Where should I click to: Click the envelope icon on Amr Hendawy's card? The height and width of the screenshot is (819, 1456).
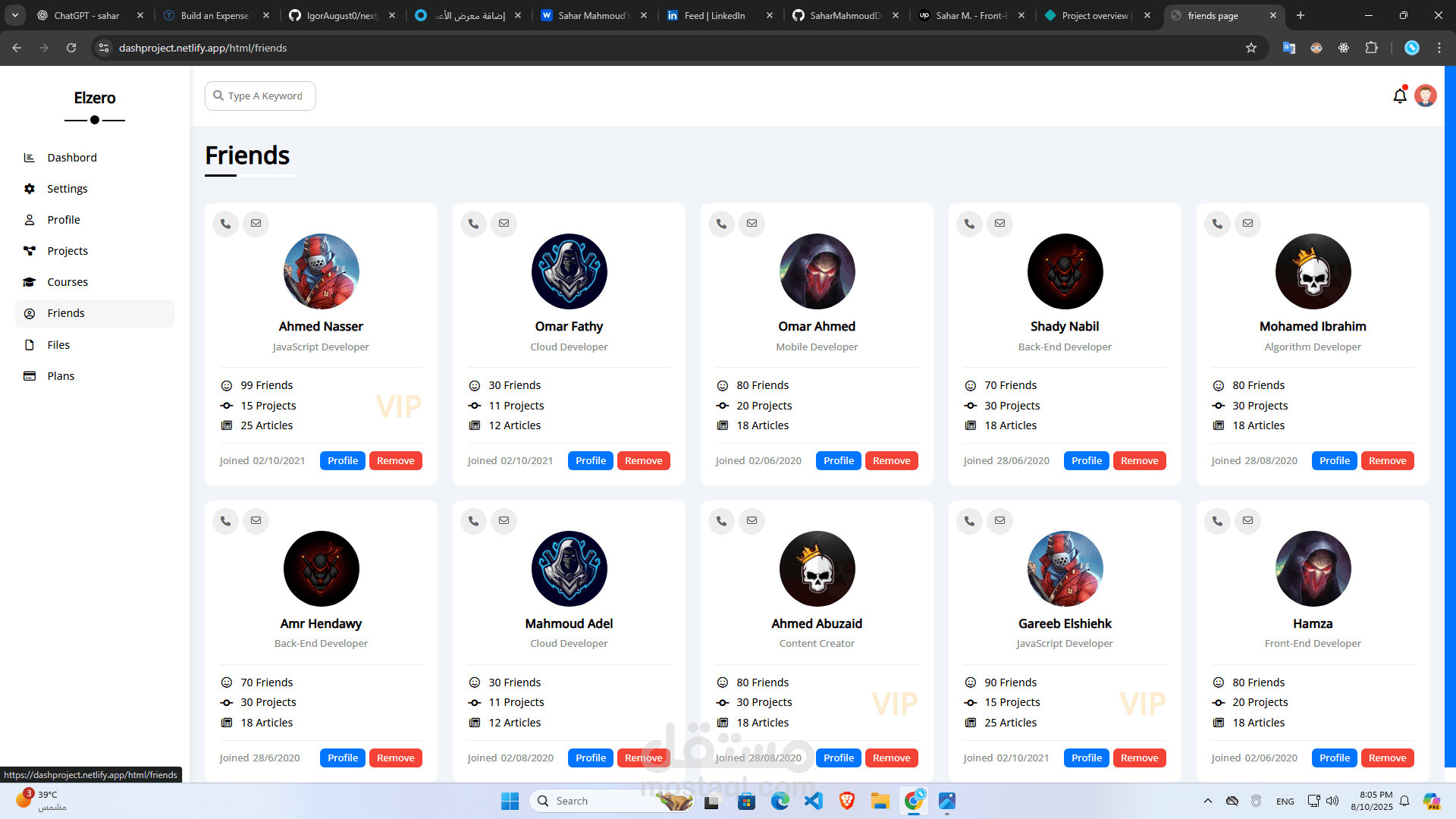[256, 521]
